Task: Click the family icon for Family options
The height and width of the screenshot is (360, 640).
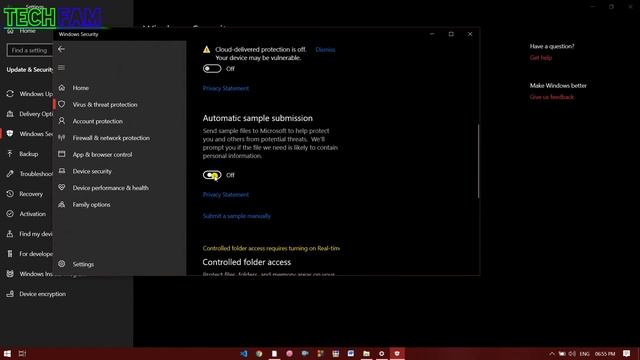Action: coord(62,204)
